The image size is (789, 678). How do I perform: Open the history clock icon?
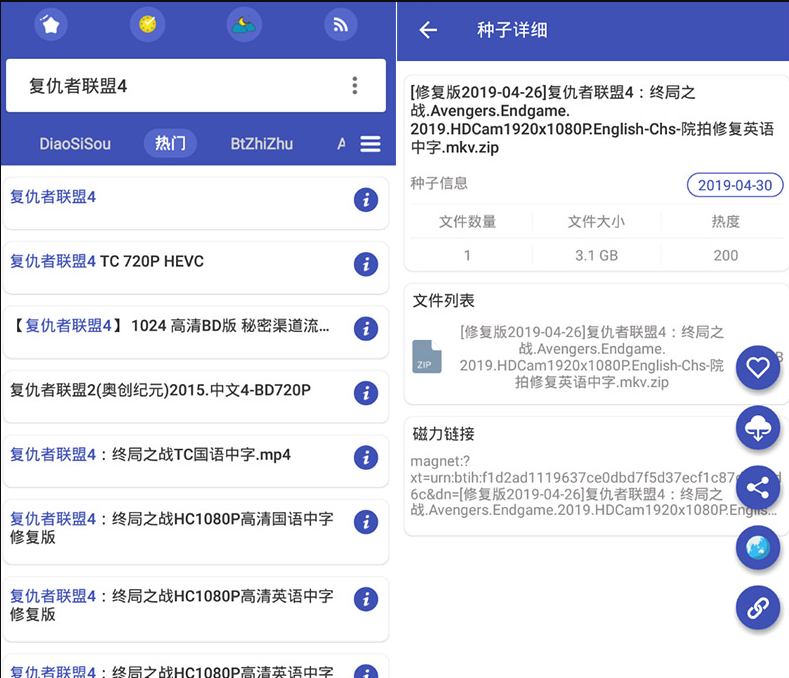pos(147,24)
